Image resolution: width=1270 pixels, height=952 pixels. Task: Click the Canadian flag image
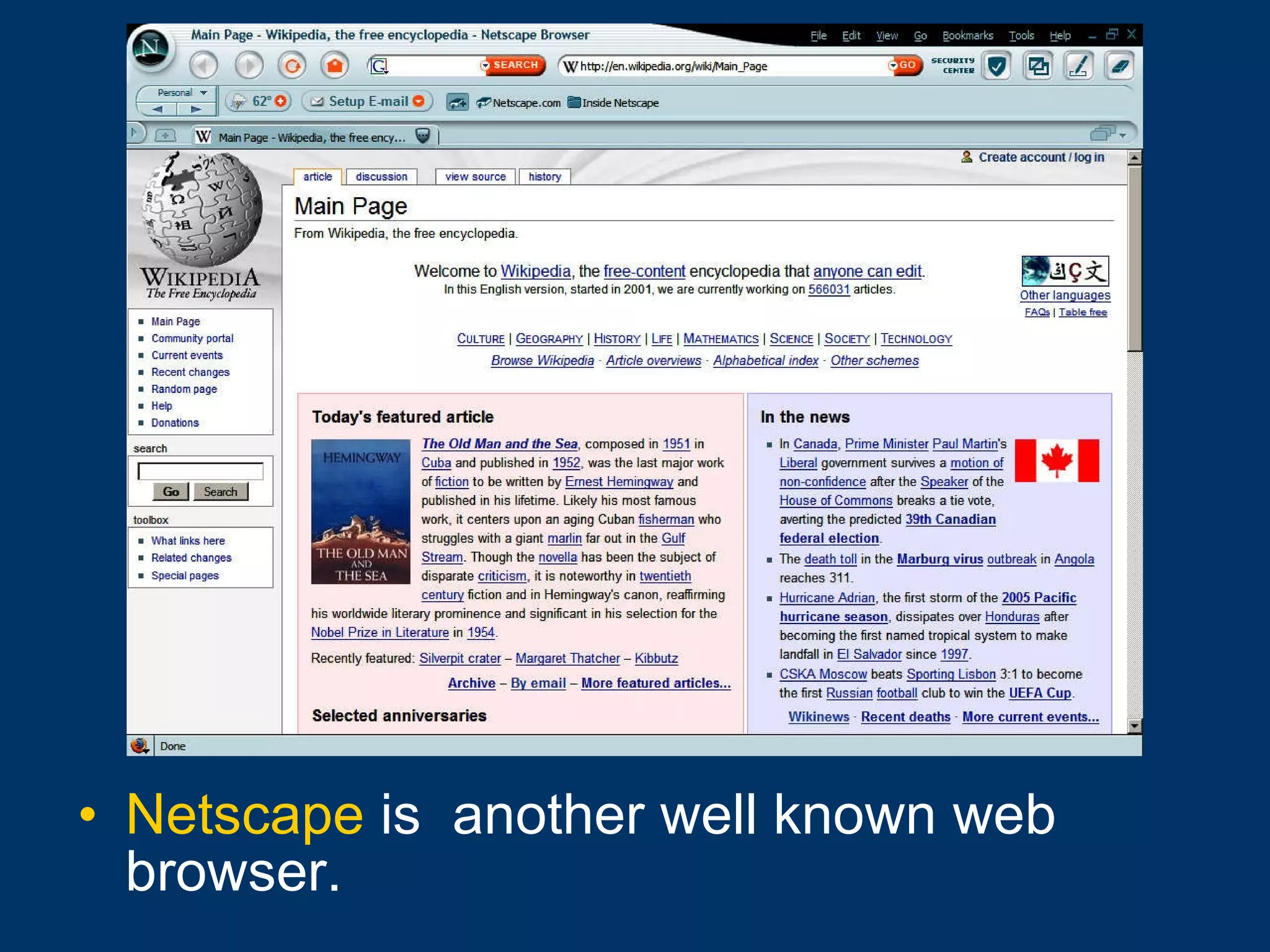pyautogui.click(x=1057, y=461)
